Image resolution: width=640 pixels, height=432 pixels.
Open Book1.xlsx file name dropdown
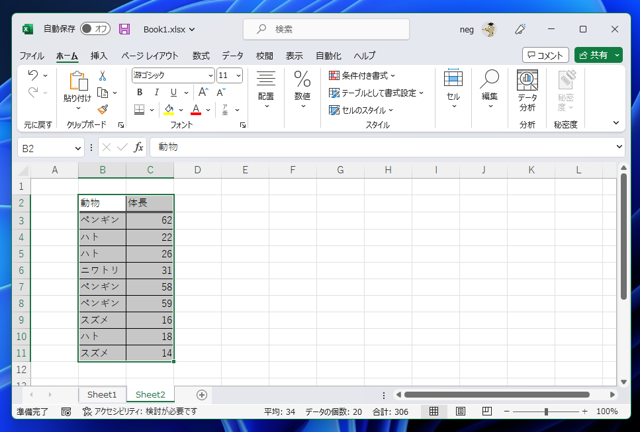coord(169,29)
